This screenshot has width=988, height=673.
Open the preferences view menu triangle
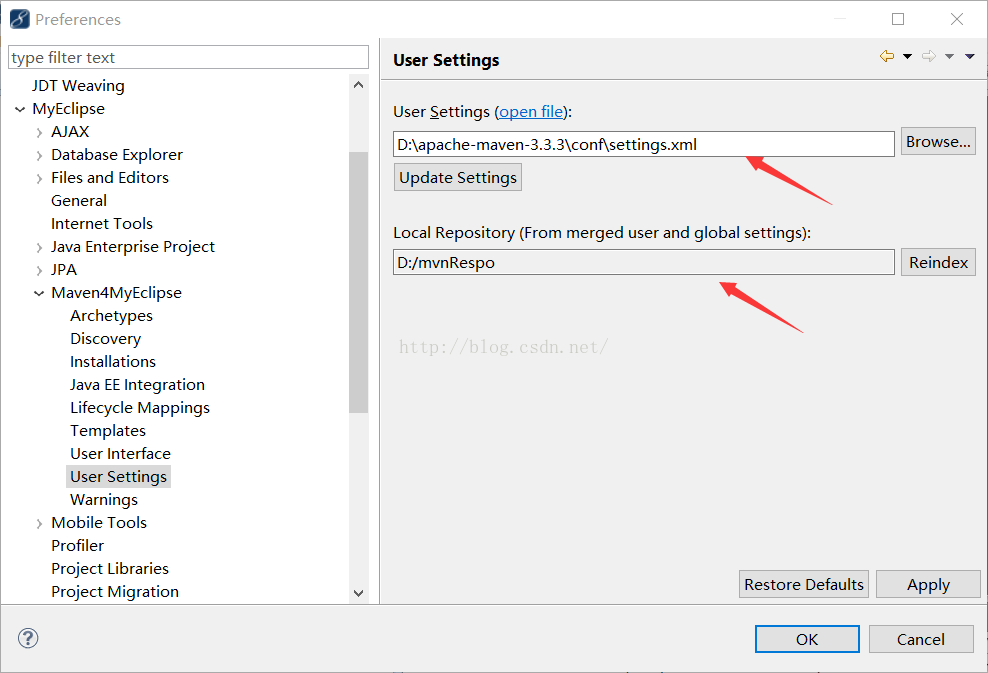970,56
